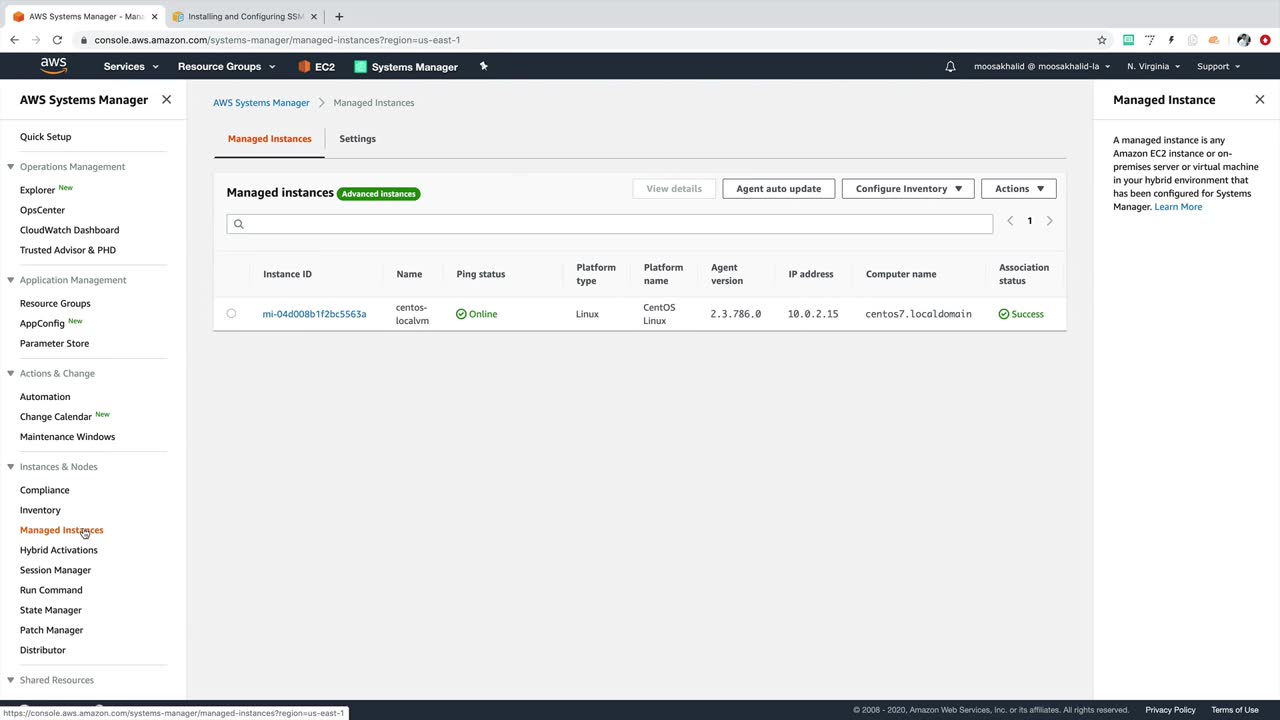Viewport: 1280px width, 720px height.
Task: Select the Managed Instances tab
Action: click(269, 139)
